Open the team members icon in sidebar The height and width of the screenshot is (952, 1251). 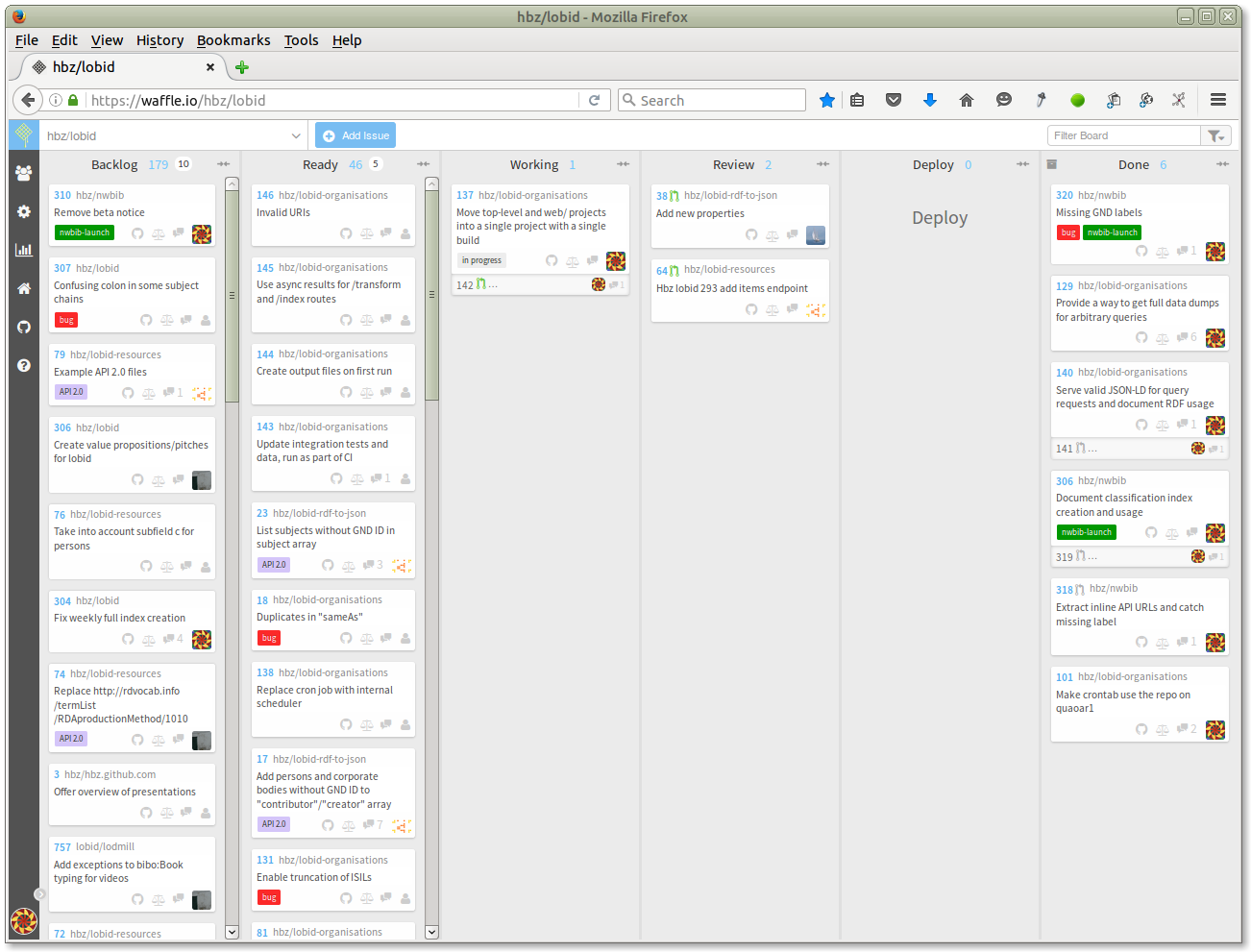click(24, 173)
